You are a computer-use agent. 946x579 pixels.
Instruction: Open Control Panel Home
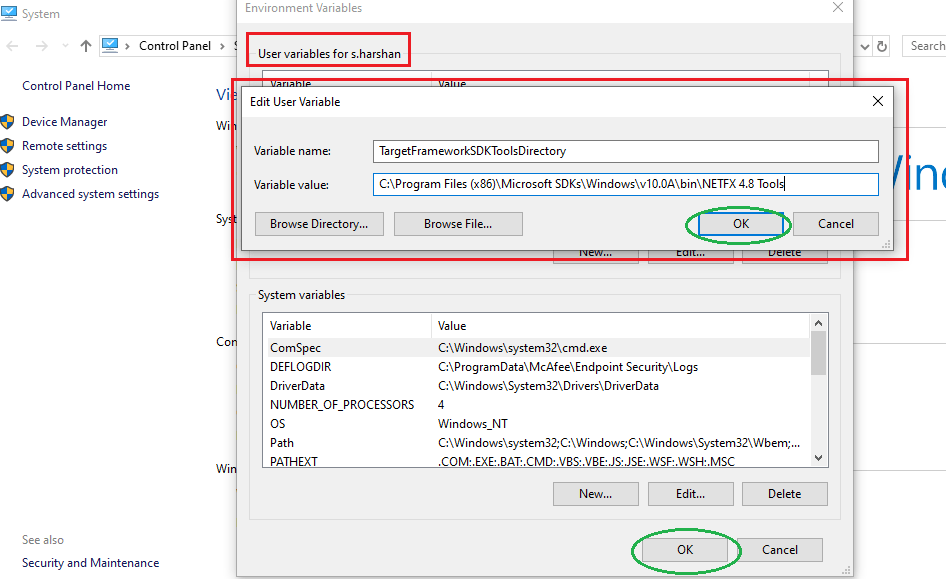[75, 86]
